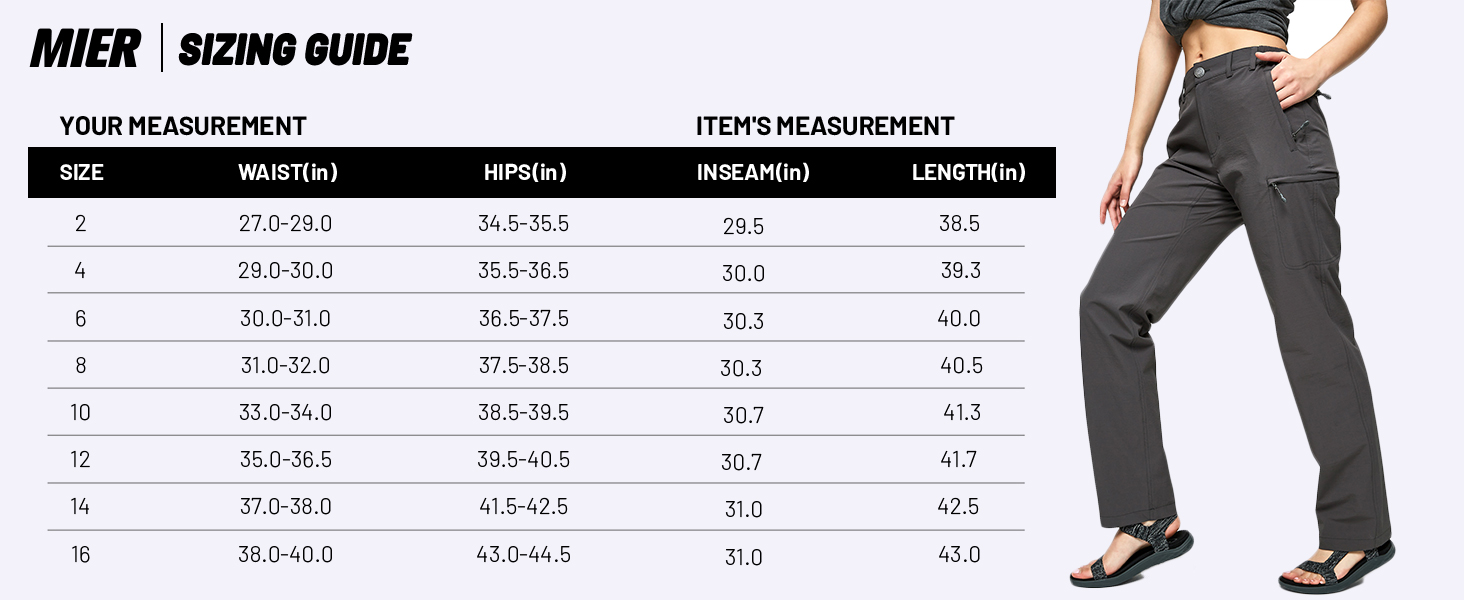Viewport: 1464px width, 600px height.
Task: Select hips value 41.5-42.5
Action: pos(523,507)
